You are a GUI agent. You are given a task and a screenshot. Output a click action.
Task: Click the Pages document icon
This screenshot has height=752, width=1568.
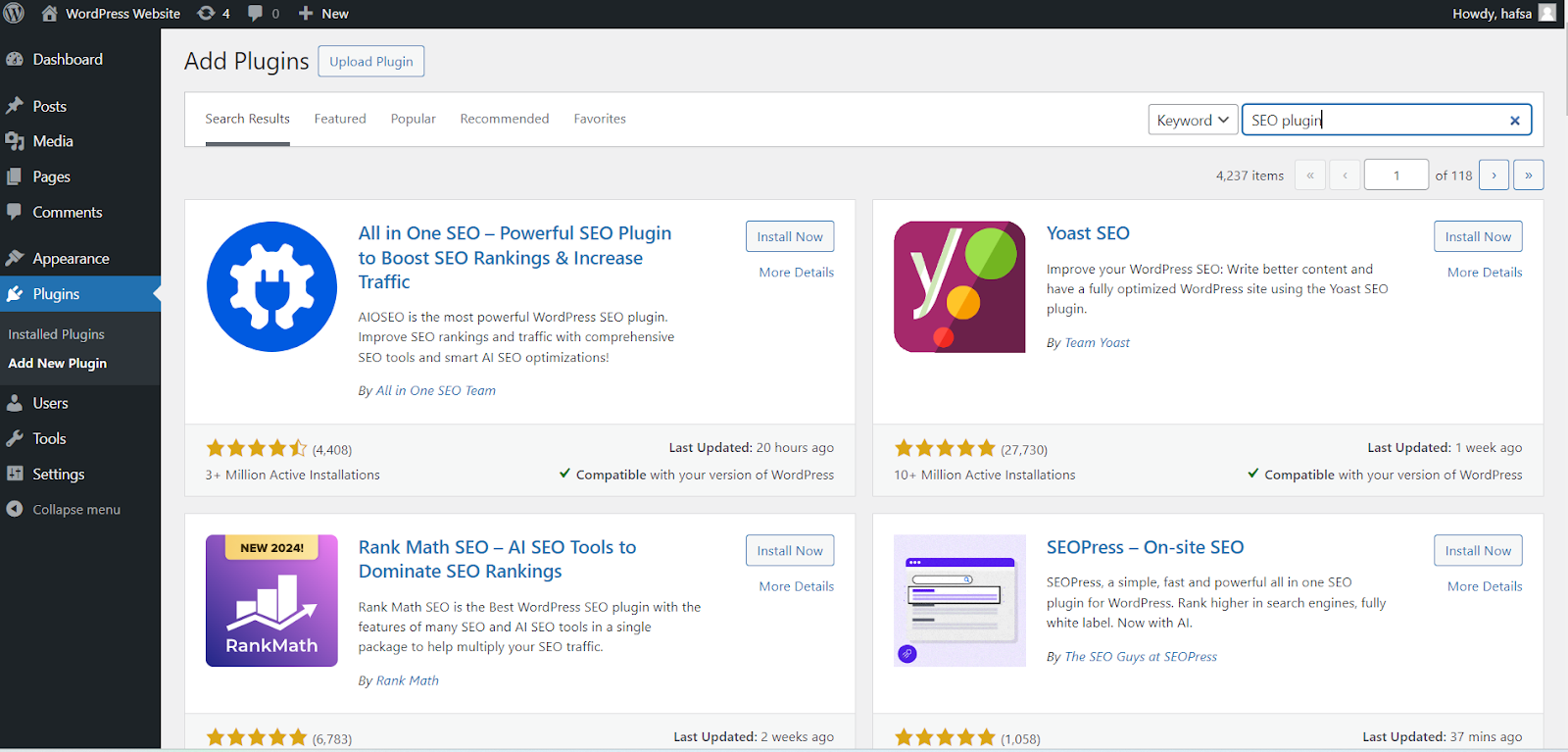tap(15, 176)
